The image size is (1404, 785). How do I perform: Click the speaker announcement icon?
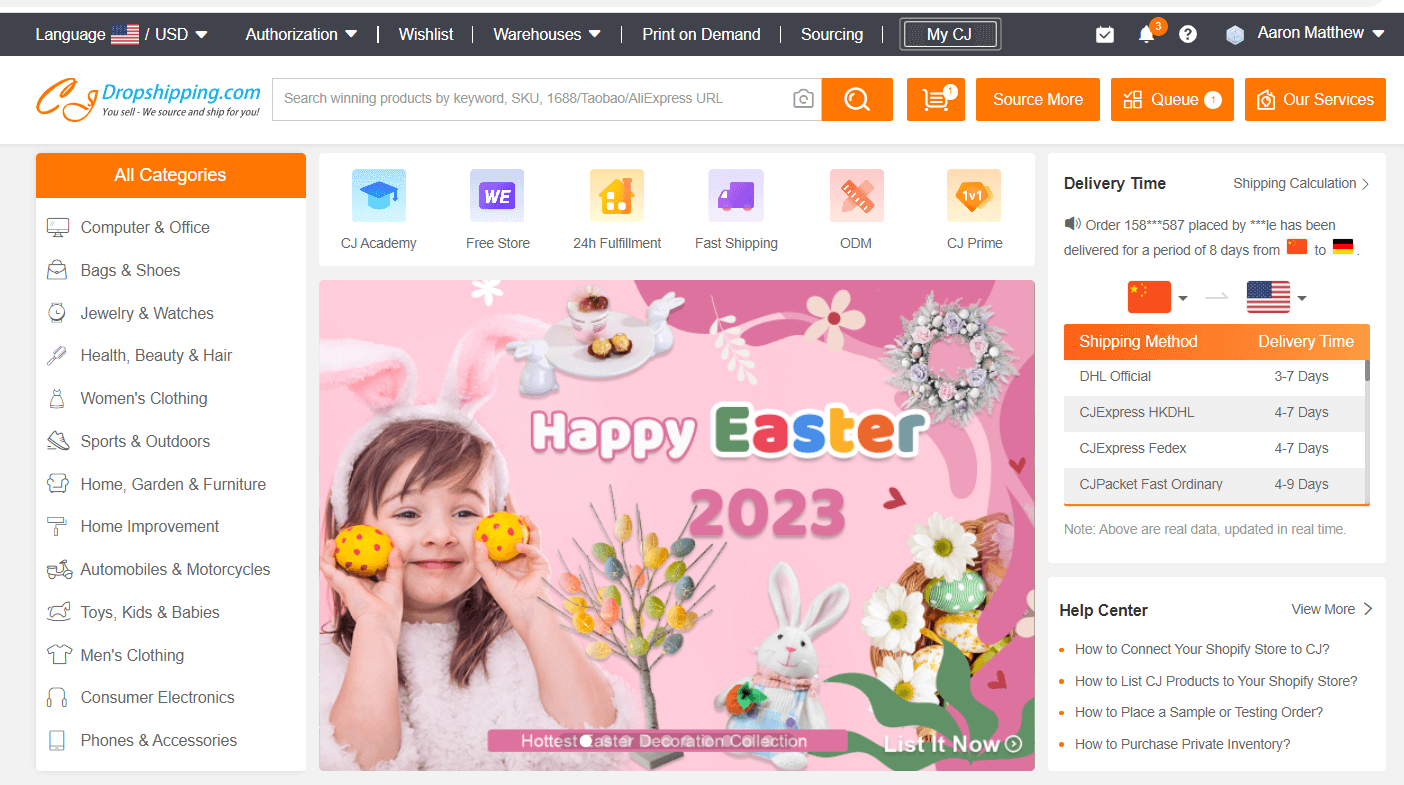point(1073,224)
